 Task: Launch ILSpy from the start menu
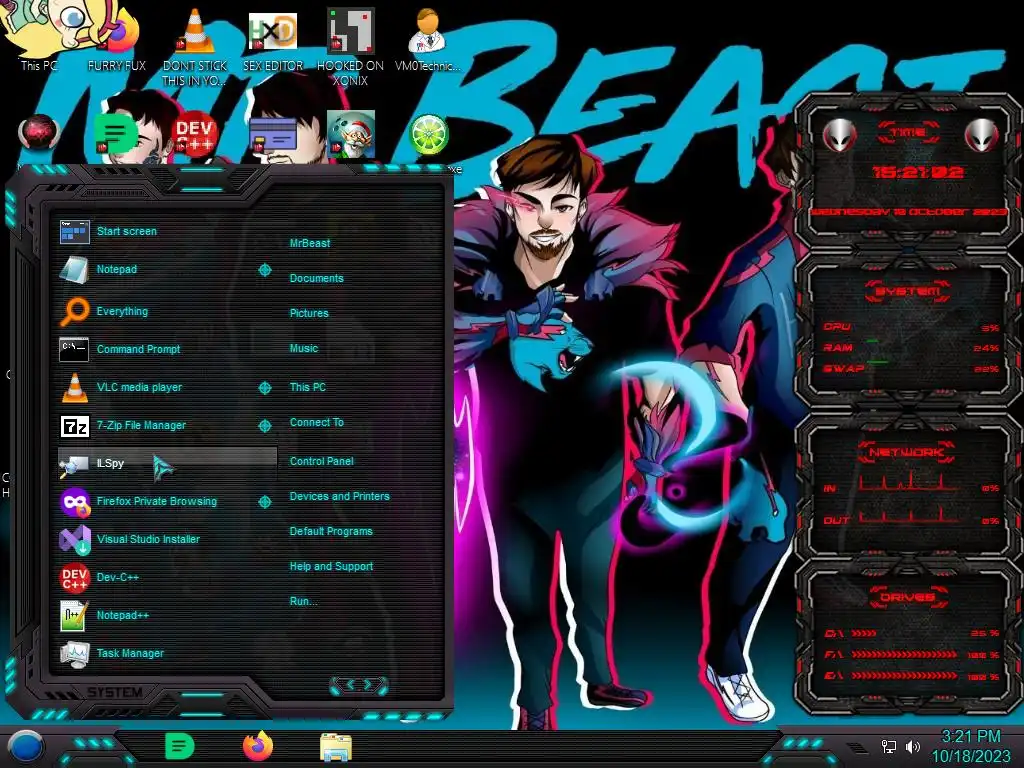coord(167,463)
